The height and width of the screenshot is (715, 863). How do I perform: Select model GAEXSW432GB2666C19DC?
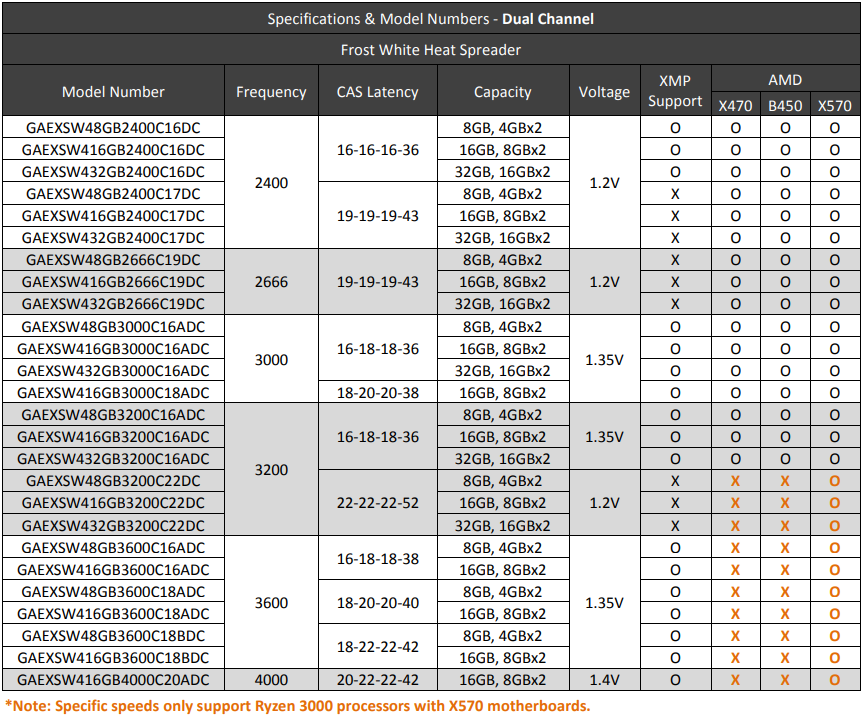113,304
